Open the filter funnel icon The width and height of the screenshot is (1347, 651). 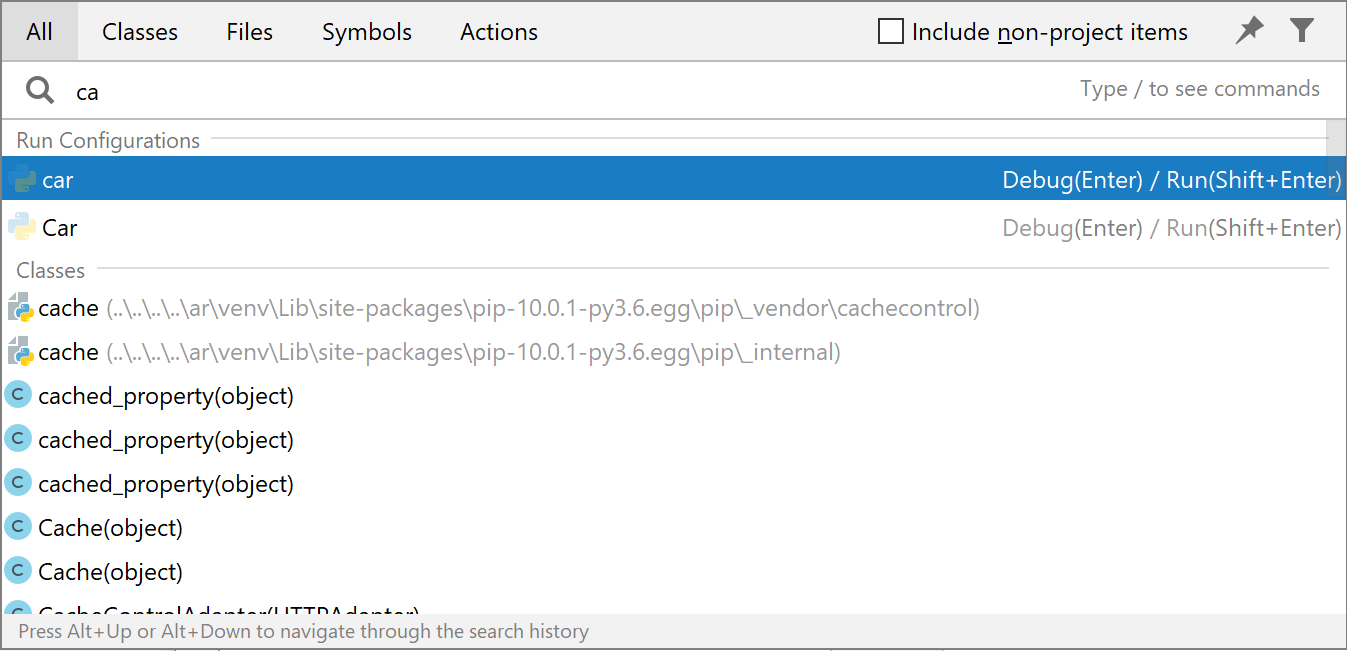[1301, 31]
